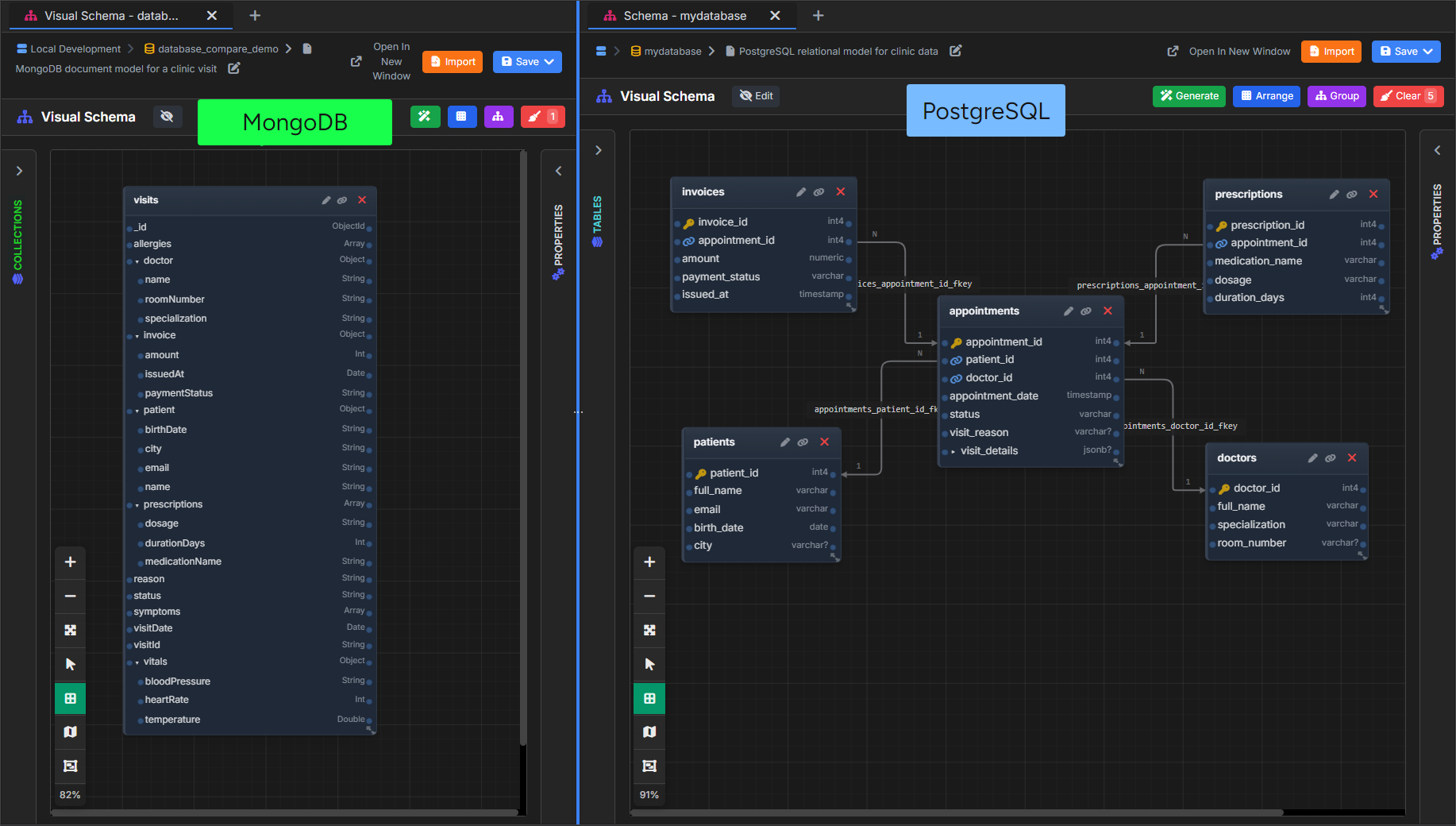Zoom in on the PostgreSQL canvas
The image size is (1456, 826).
coord(649,562)
